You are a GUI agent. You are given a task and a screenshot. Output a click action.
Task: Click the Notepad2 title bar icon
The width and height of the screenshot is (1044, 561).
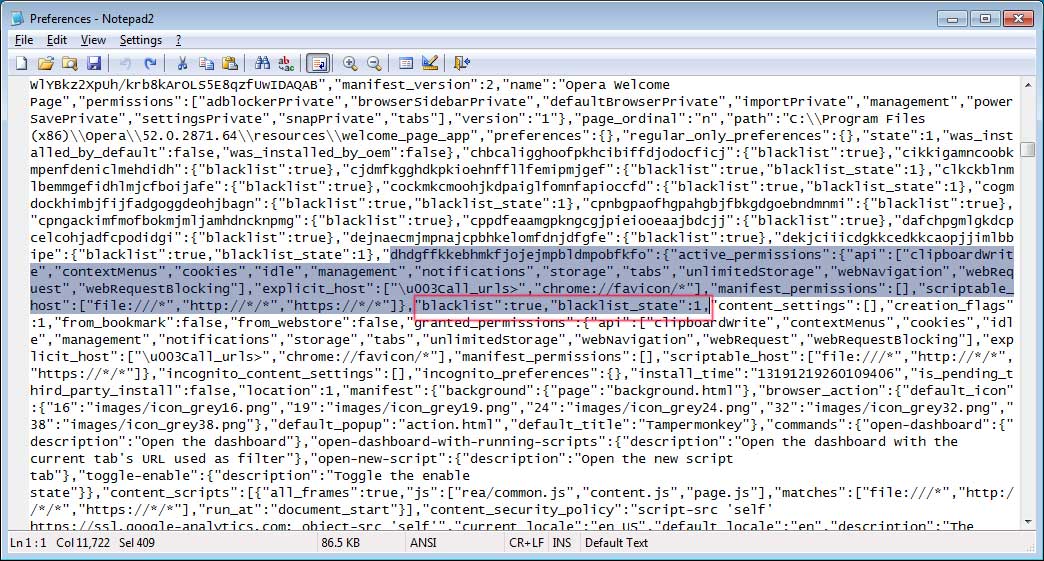(17, 19)
